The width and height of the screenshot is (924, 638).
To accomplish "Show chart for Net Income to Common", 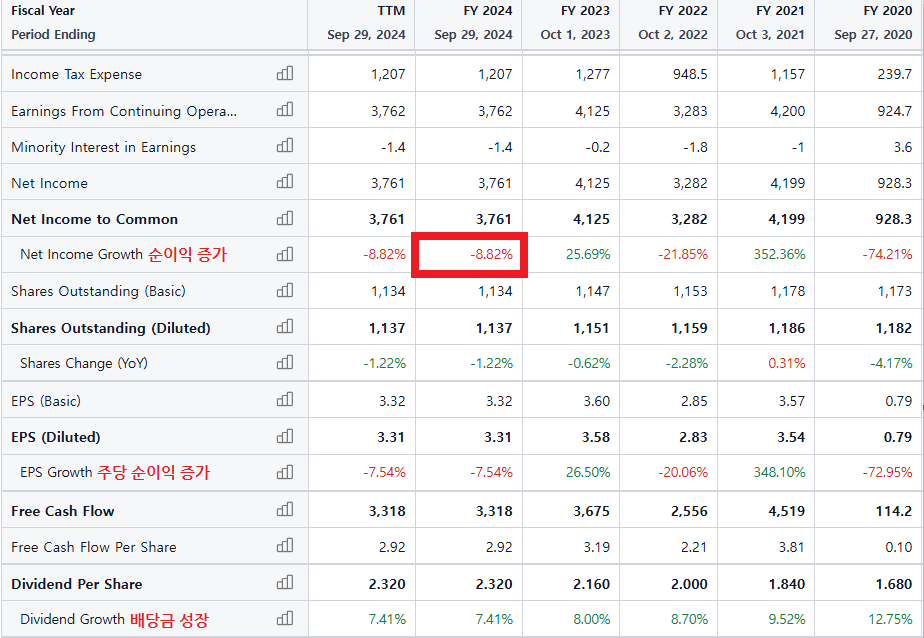I will click(285, 218).
